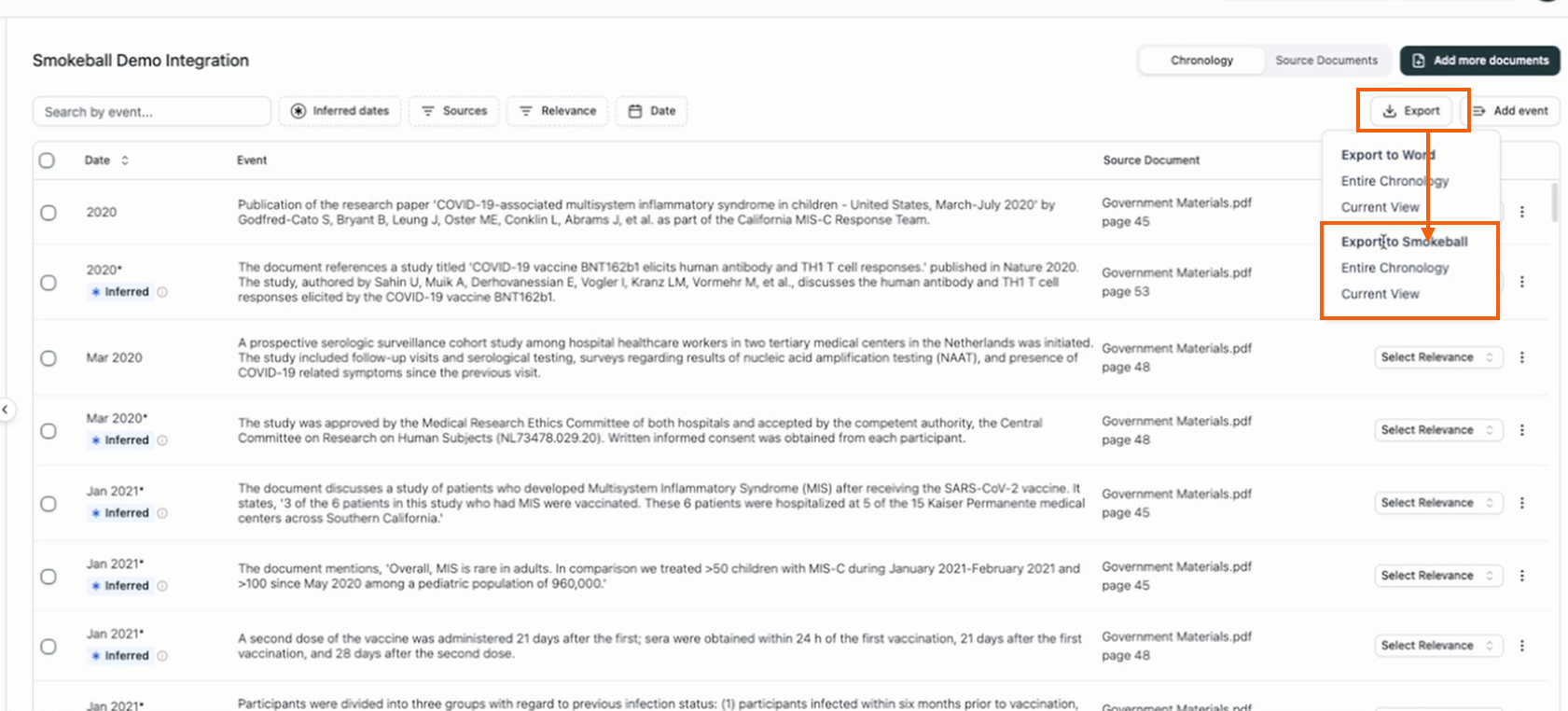Switch to the Source Documents tab
Image resolution: width=1568 pixels, height=711 pixels.
pyautogui.click(x=1326, y=61)
